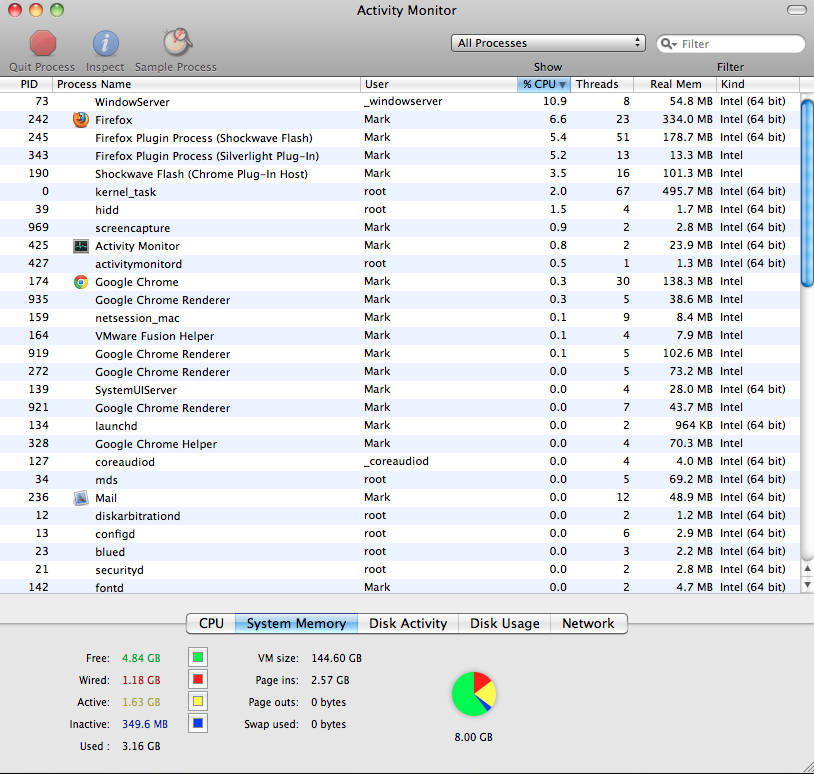Click the green Free memory swatch
The image size is (814, 774).
198,658
